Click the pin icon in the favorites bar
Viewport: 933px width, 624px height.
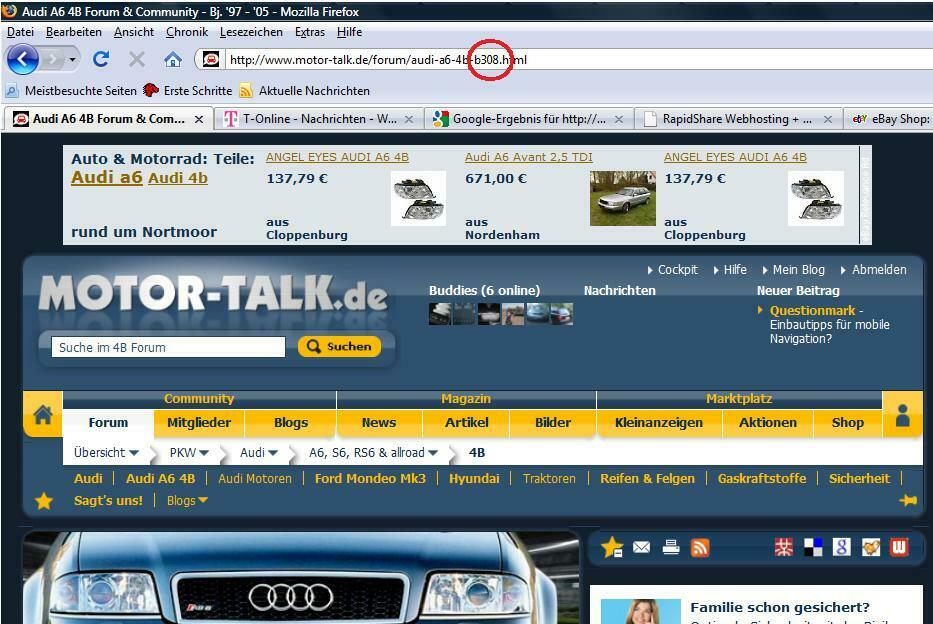point(908,501)
